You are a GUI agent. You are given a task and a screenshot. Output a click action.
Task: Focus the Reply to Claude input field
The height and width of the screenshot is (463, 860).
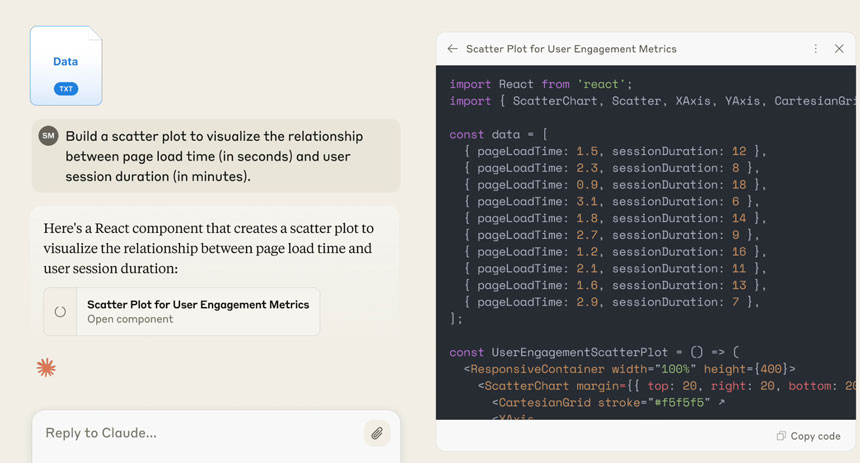click(x=200, y=433)
